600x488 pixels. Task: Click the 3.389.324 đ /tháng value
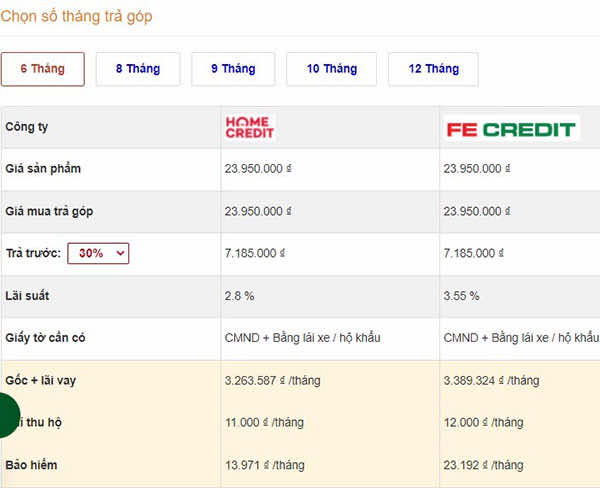(491, 380)
